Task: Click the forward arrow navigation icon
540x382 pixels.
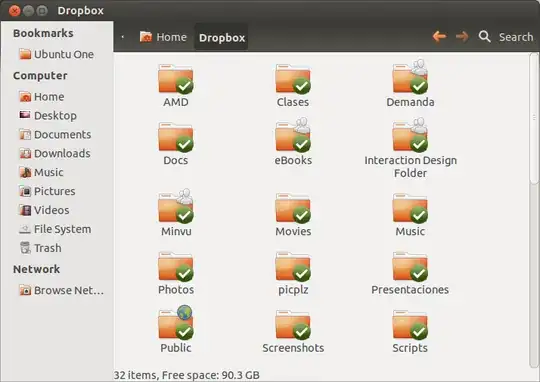Action: tap(462, 36)
